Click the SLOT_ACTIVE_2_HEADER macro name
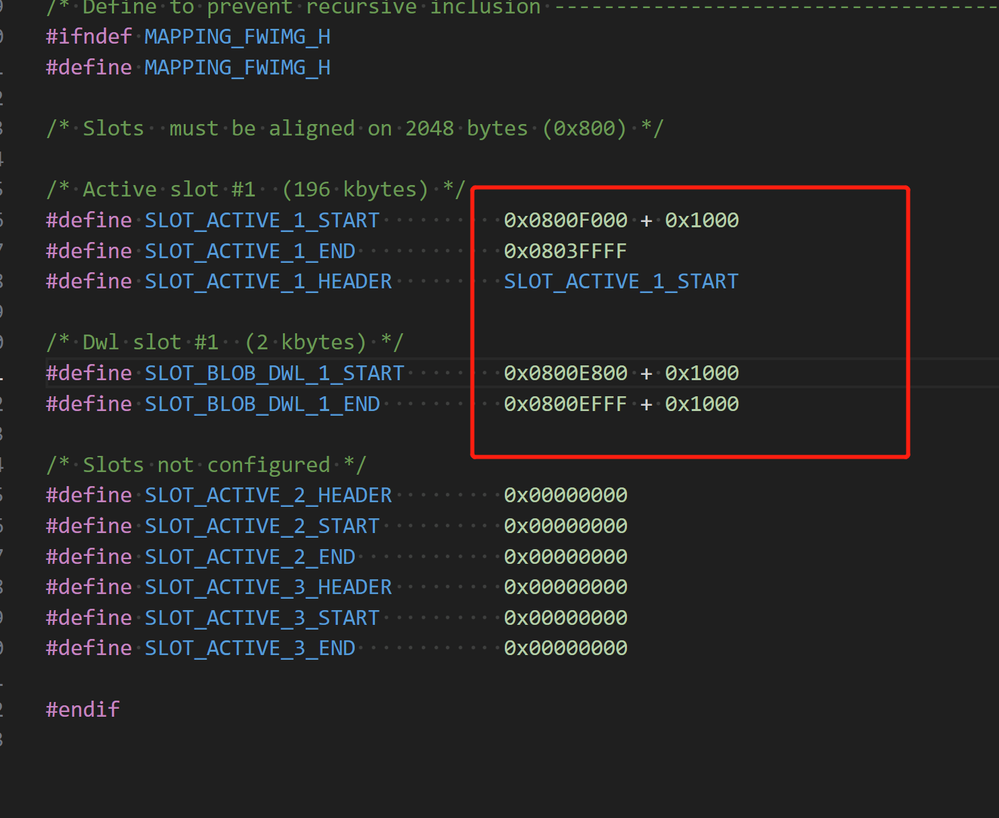Viewport: 999px width, 818px height. point(268,496)
